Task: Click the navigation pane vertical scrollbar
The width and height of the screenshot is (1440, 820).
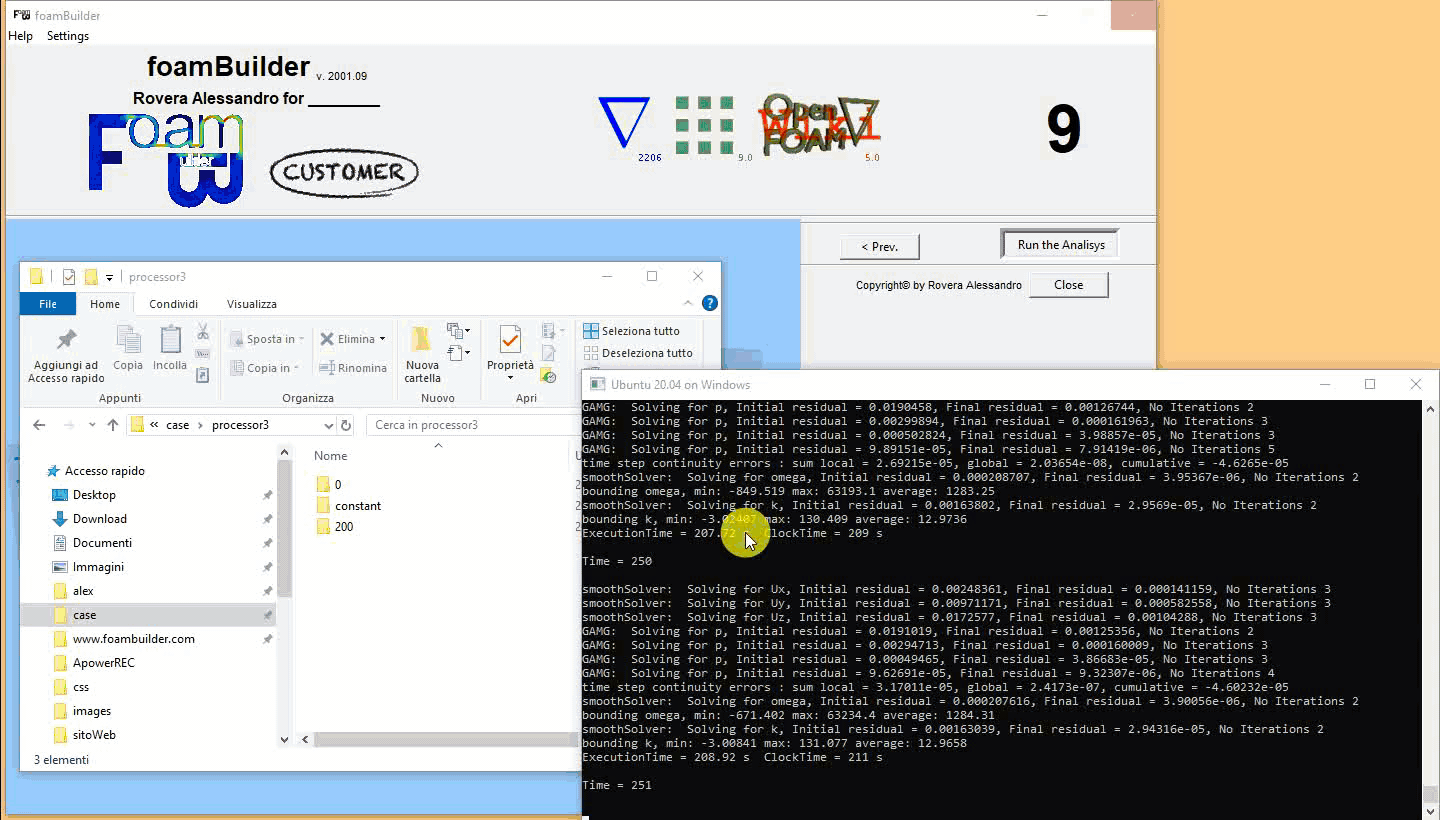Action: 284,530
